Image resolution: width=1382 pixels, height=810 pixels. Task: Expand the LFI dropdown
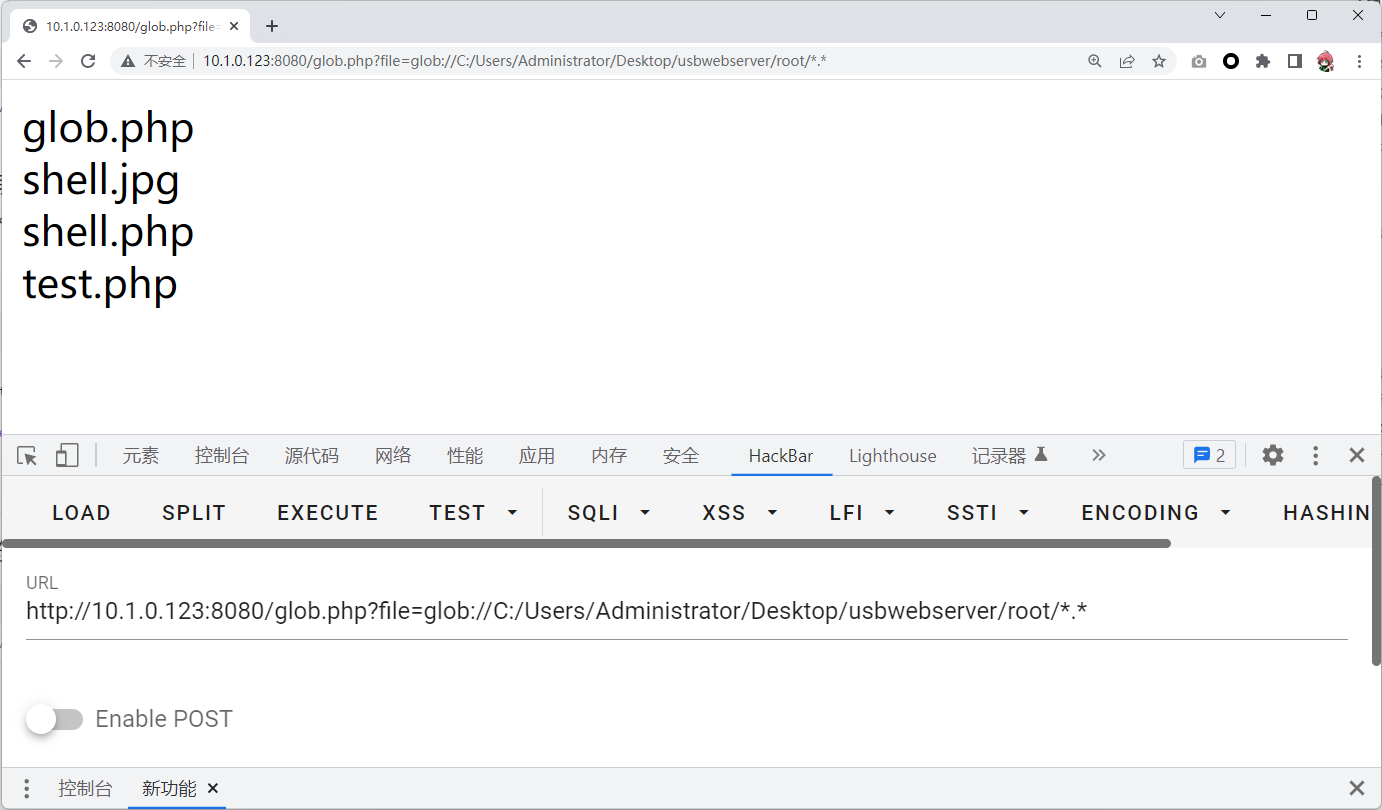point(862,513)
